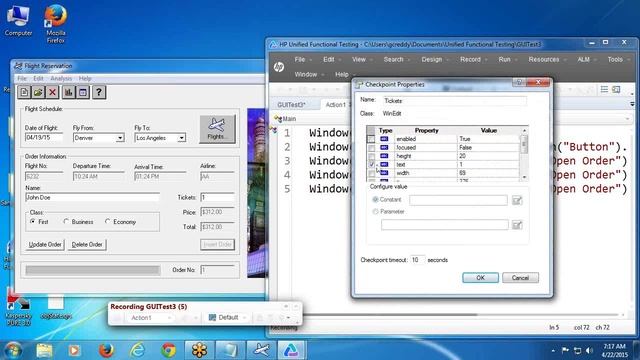Click the Open Order folder icon
This screenshot has width=640, height=360.
point(38,92)
